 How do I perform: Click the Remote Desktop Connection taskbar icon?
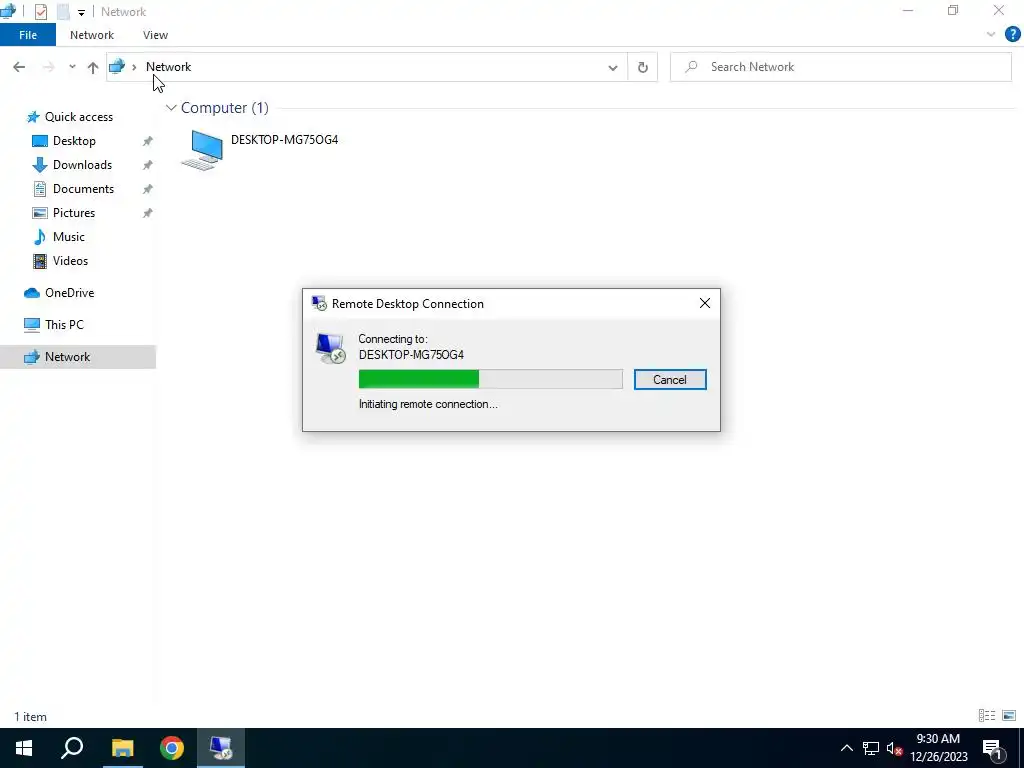(221, 748)
